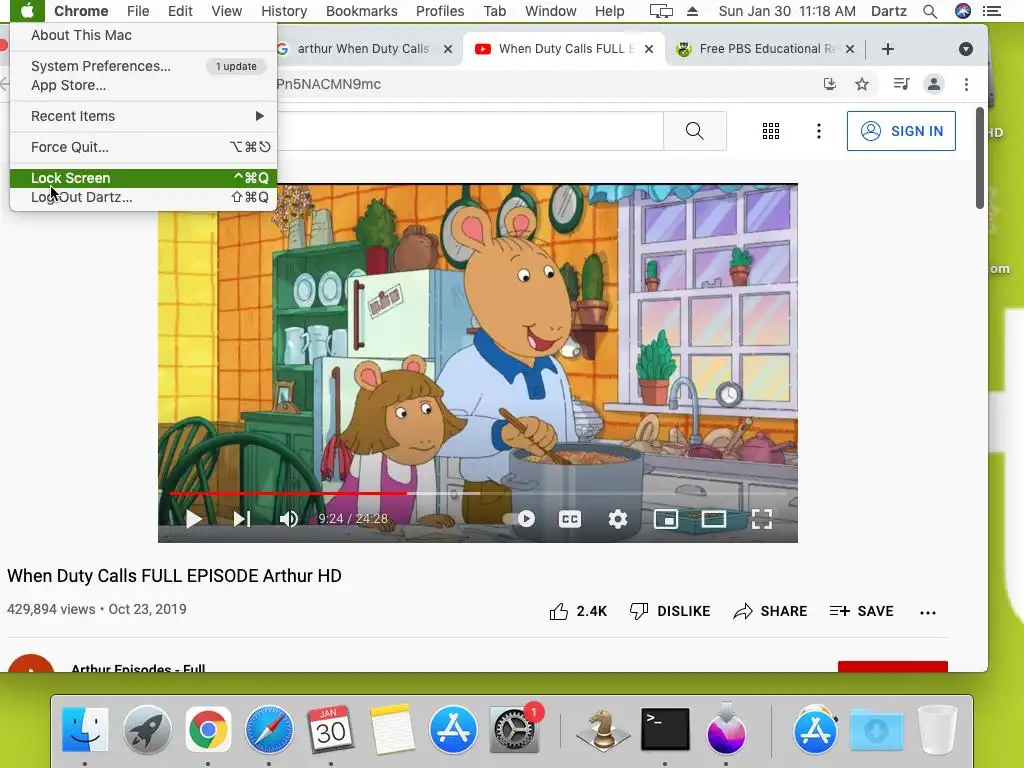Click Spotlight search icon

click(x=929, y=11)
